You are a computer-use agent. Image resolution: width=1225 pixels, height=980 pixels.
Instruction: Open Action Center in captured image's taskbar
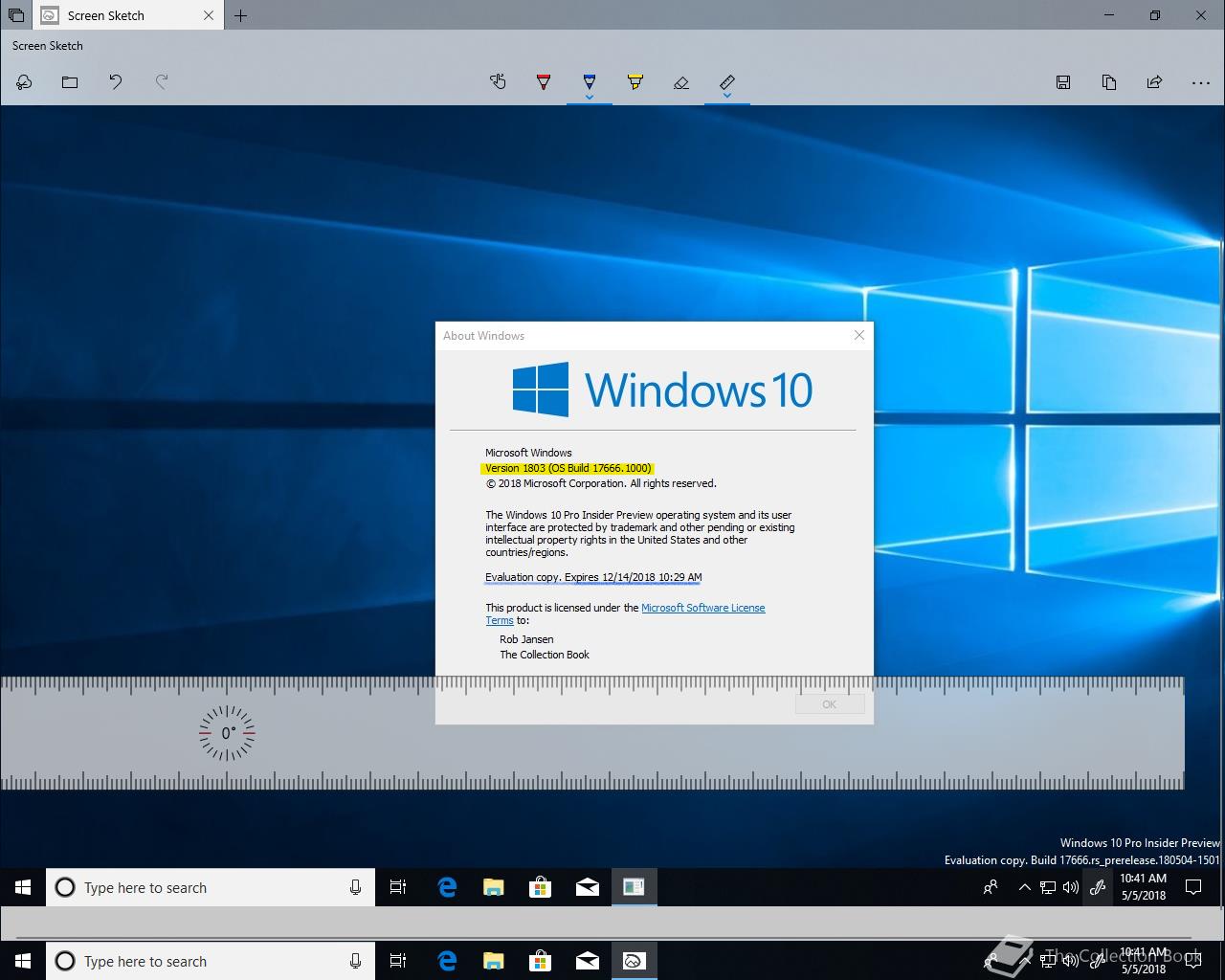point(1193,887)
